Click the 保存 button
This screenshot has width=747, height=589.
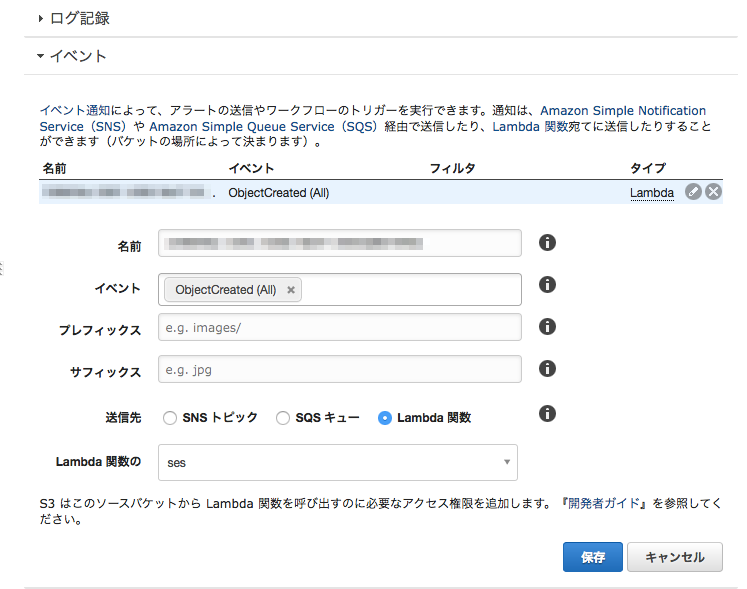pyautogui.click(x=592, y=557)
